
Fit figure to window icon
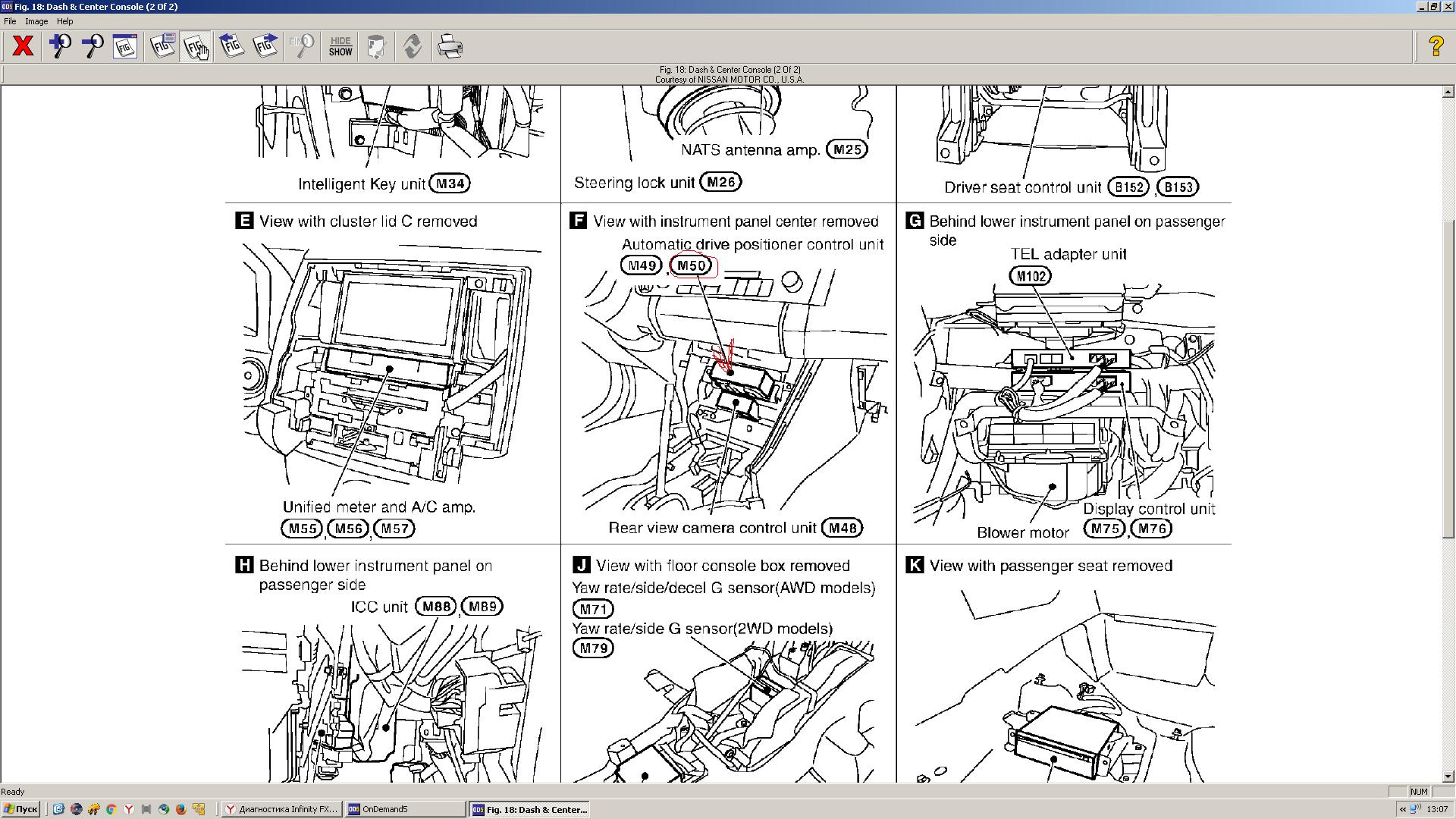click(125, 46)
